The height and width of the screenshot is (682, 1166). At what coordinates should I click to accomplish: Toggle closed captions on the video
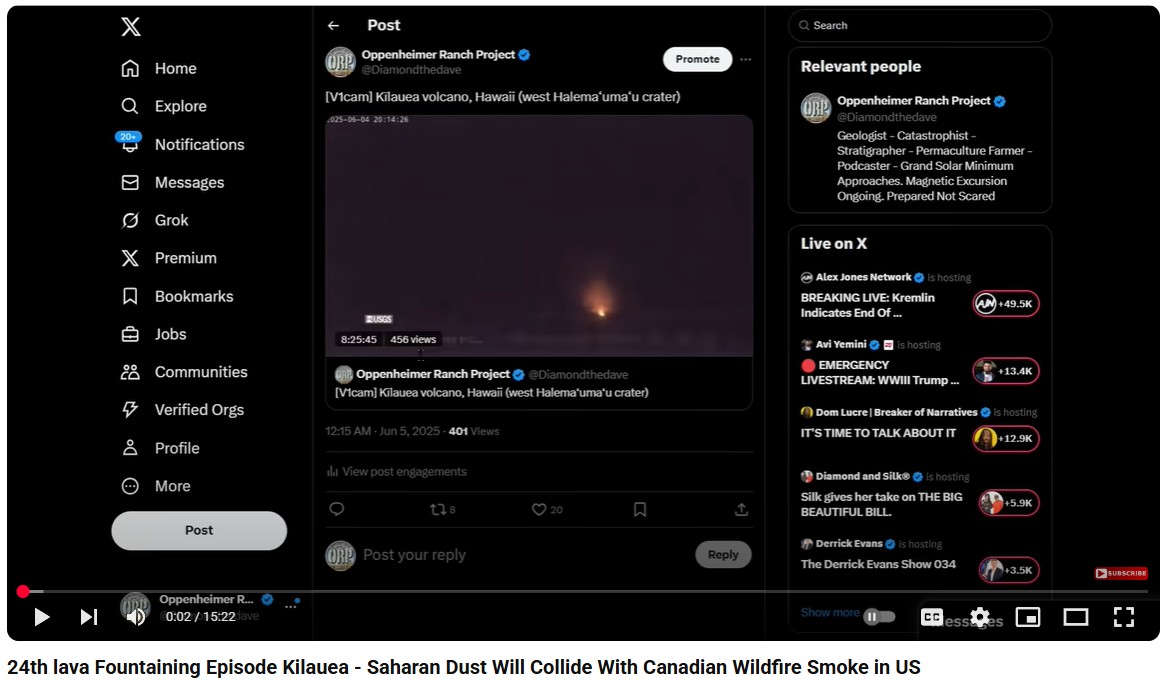pos(932,617)
